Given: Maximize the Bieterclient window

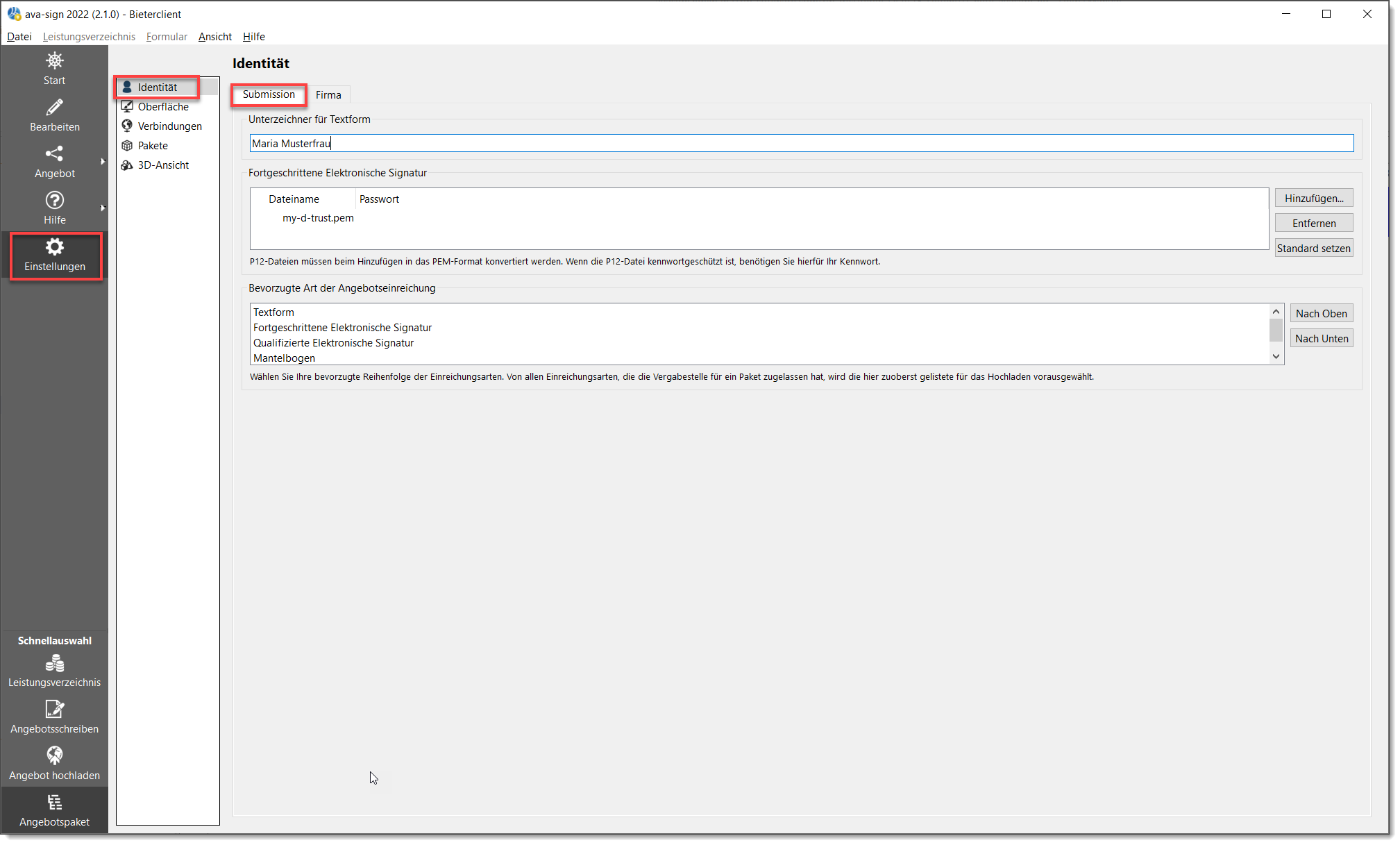Looking at the screenshot, I should (1326, 14).
